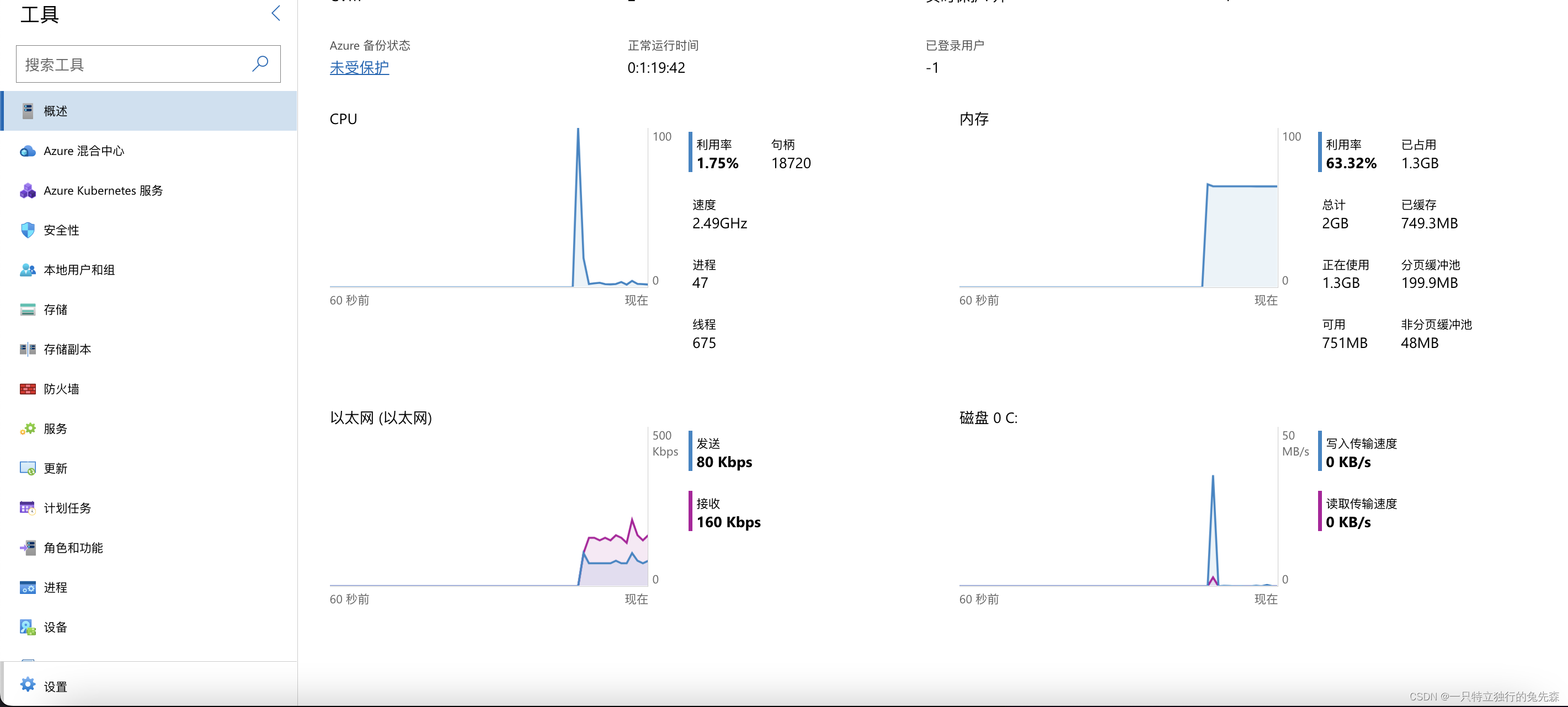1568x707 pixels.
Task: Select 更新 tool entry
Action: (x=148, y=469)
